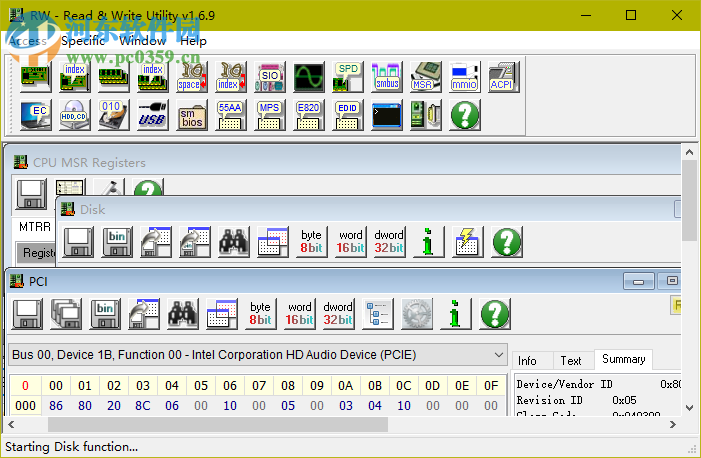Open the ACPI tables icon
Screen dimensions: 701x458
coord(502,76)
